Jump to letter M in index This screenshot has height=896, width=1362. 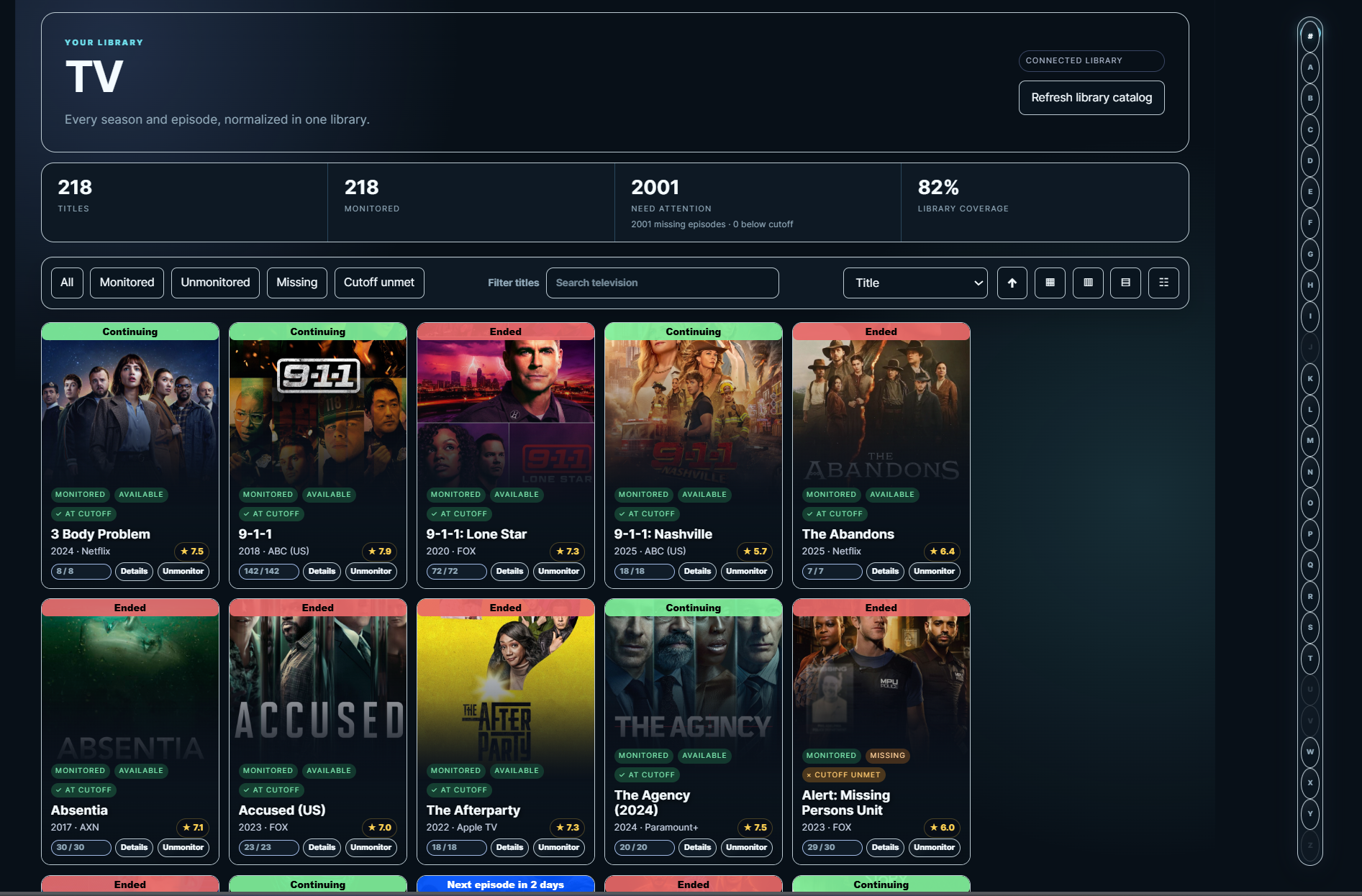(1310, 440)
